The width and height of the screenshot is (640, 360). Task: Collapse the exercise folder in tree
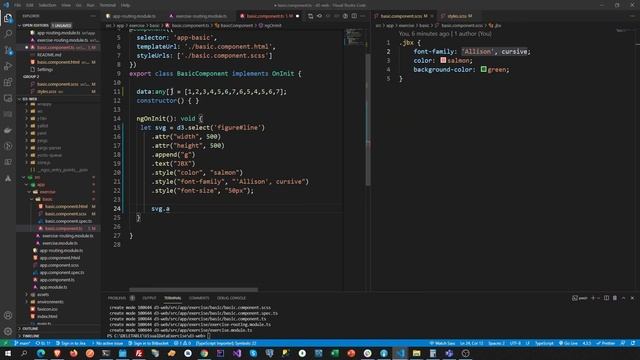tap(59, 192)
